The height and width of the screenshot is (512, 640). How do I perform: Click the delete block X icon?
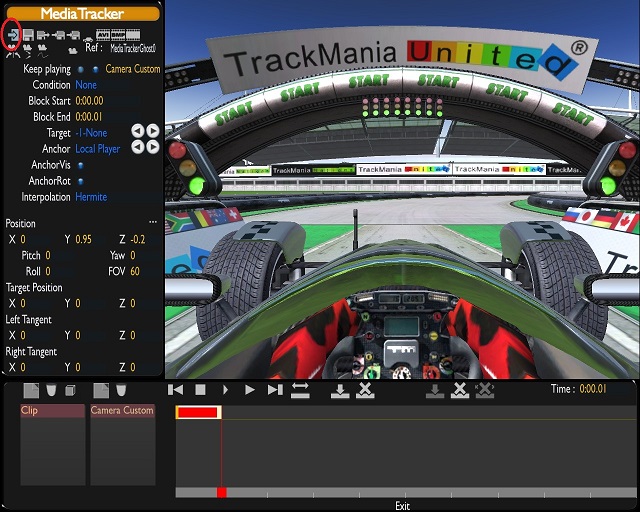click(365, 390)
